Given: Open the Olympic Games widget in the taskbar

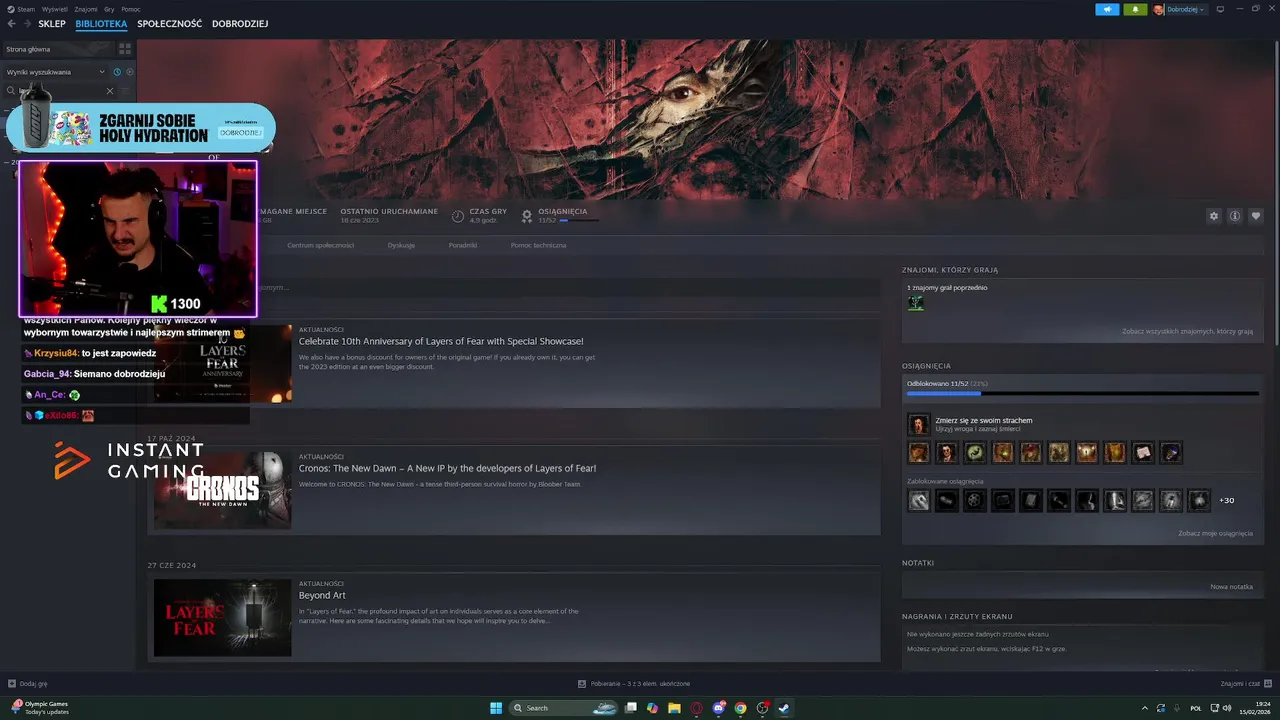Looking at the screenshot, I should tap(40, 708).
